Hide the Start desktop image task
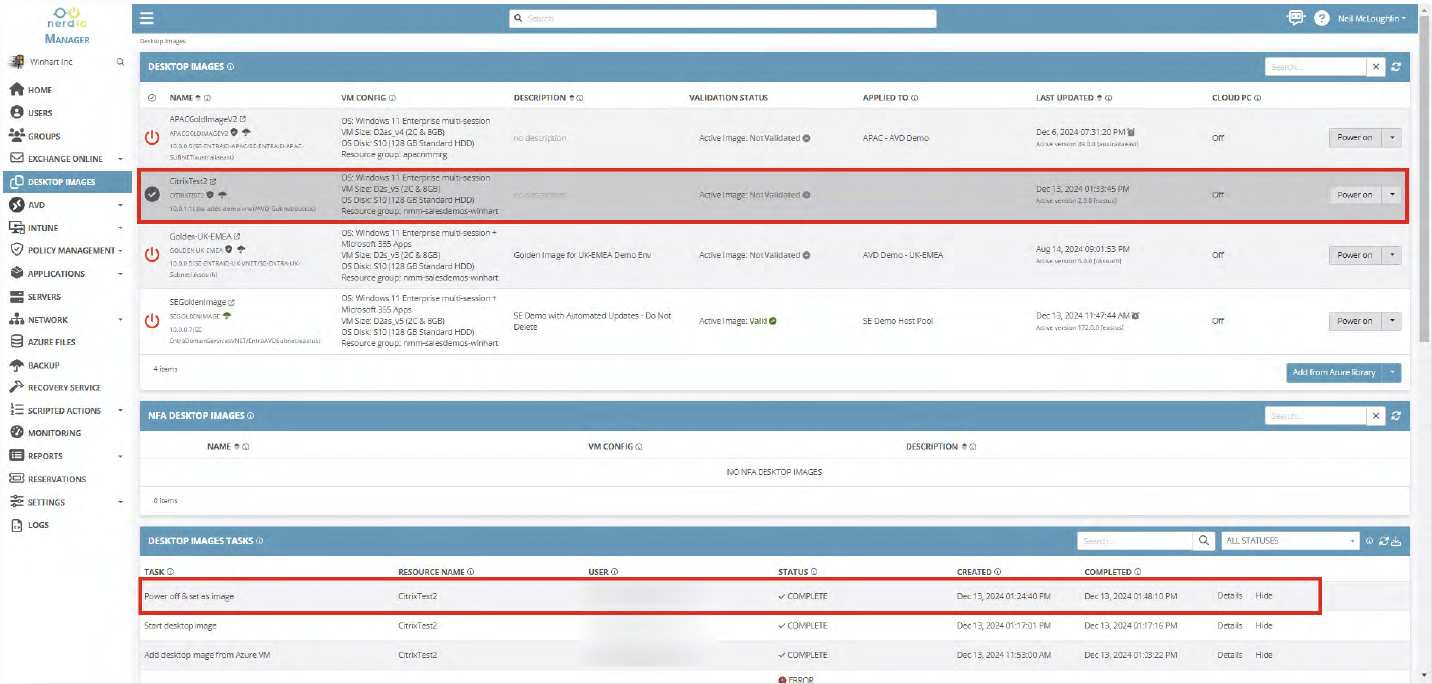Viewport: 1432px width, 684px height. pyautogui.click(x=1264, y=626)
